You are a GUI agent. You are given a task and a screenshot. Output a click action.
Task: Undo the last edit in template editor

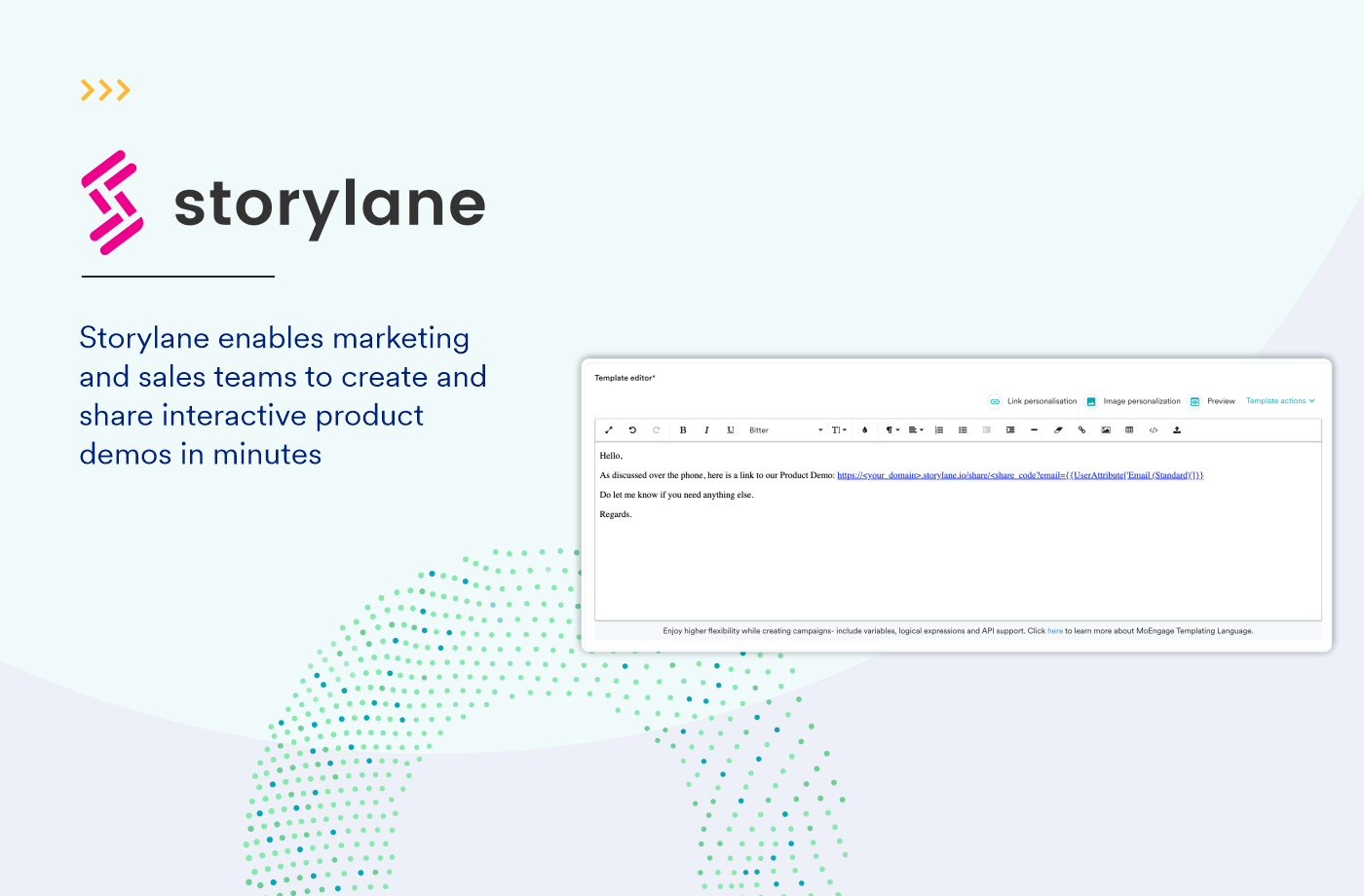pyautogui.click(x=632, y=429)
